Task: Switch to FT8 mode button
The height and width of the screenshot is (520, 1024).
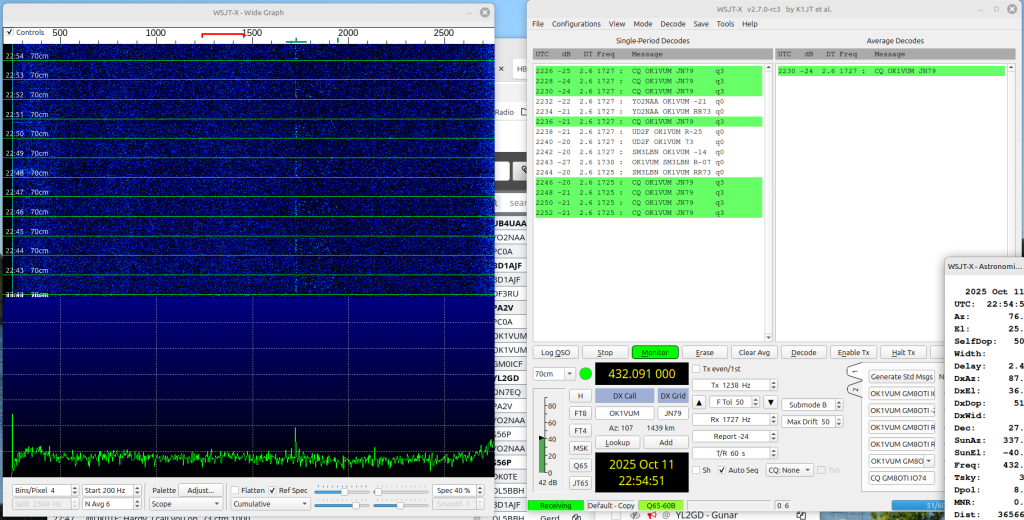Action: click(x=580, y=414)
